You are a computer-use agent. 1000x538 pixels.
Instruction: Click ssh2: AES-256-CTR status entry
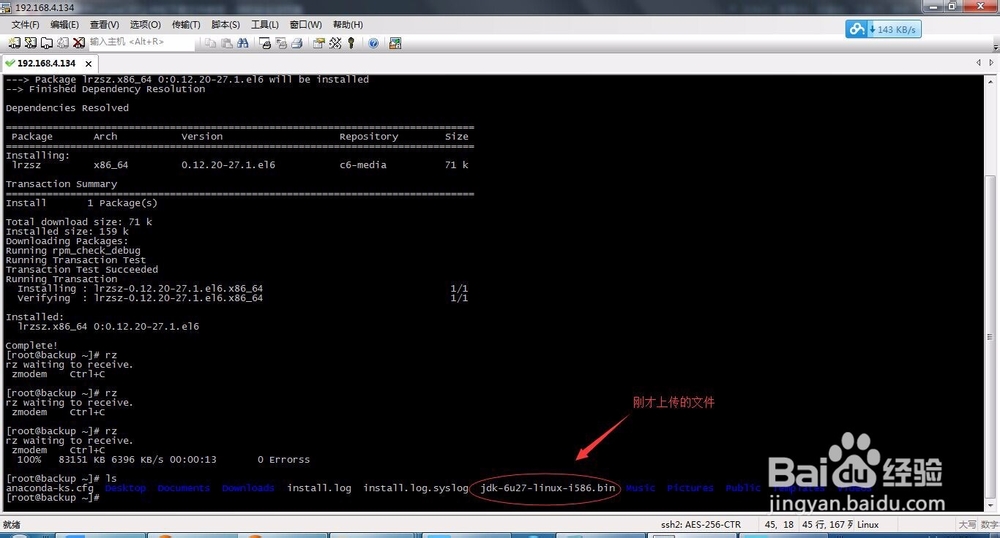(701, 525)
